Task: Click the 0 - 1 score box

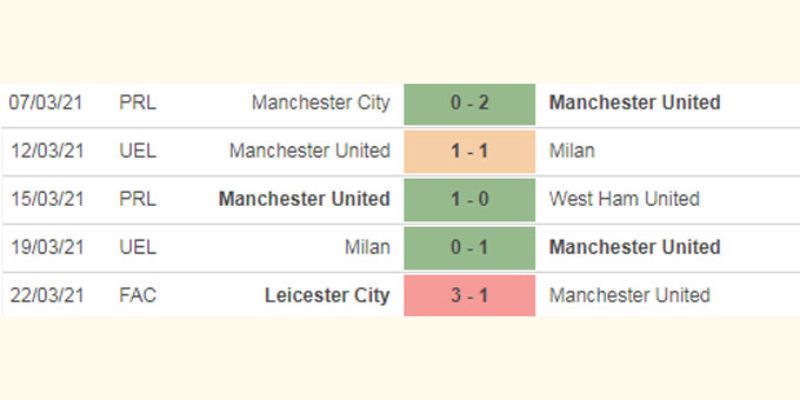Action: coord(469,248)
